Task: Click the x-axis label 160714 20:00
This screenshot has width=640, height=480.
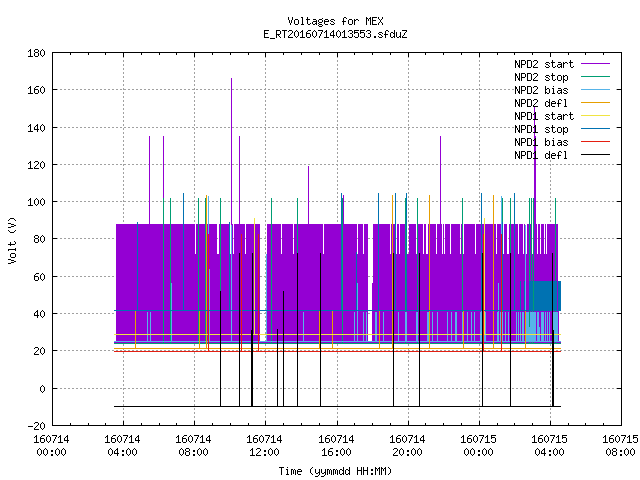Action: coord(407,446)
